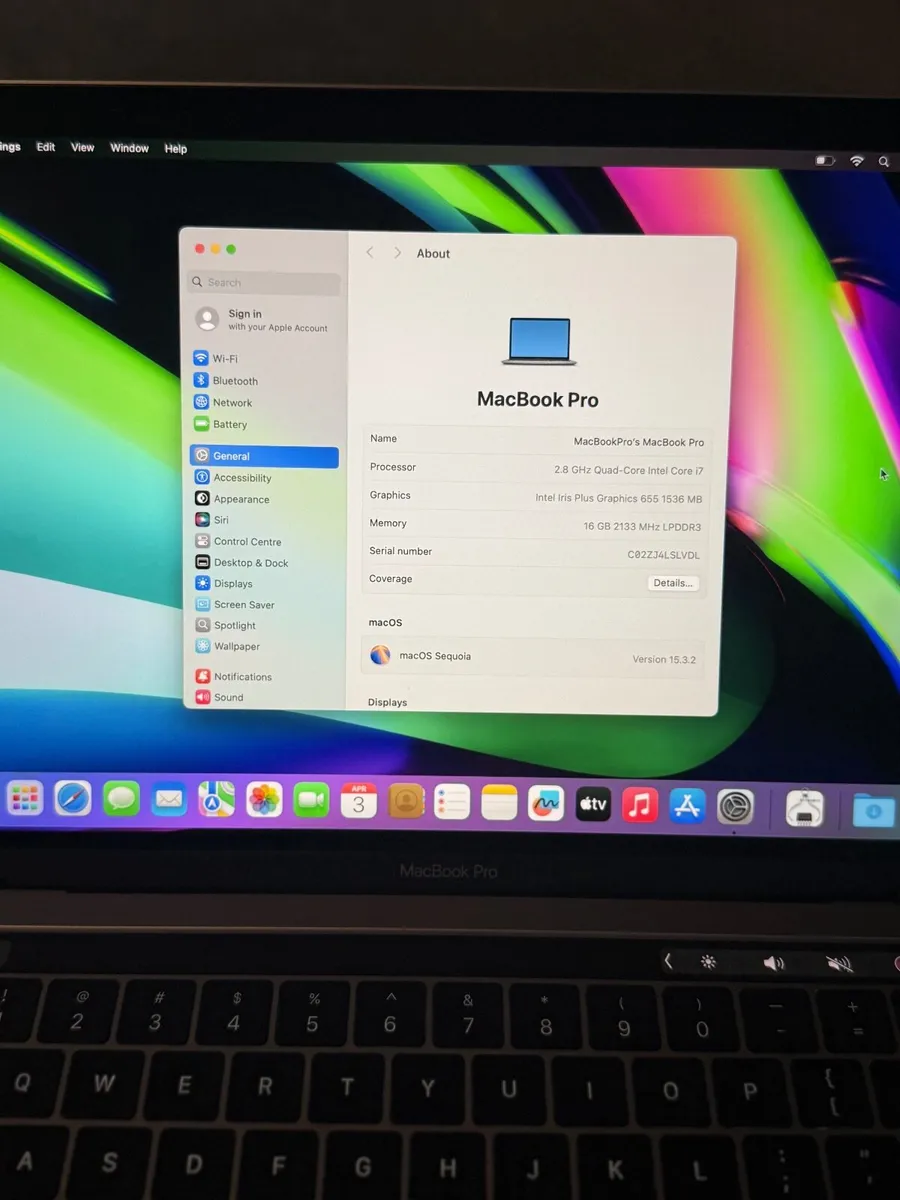The height and width of the screenshot is (1200, 900).
Task: Open Wi-Fi settings in sidebar
Action: click(x=224, y=359)
